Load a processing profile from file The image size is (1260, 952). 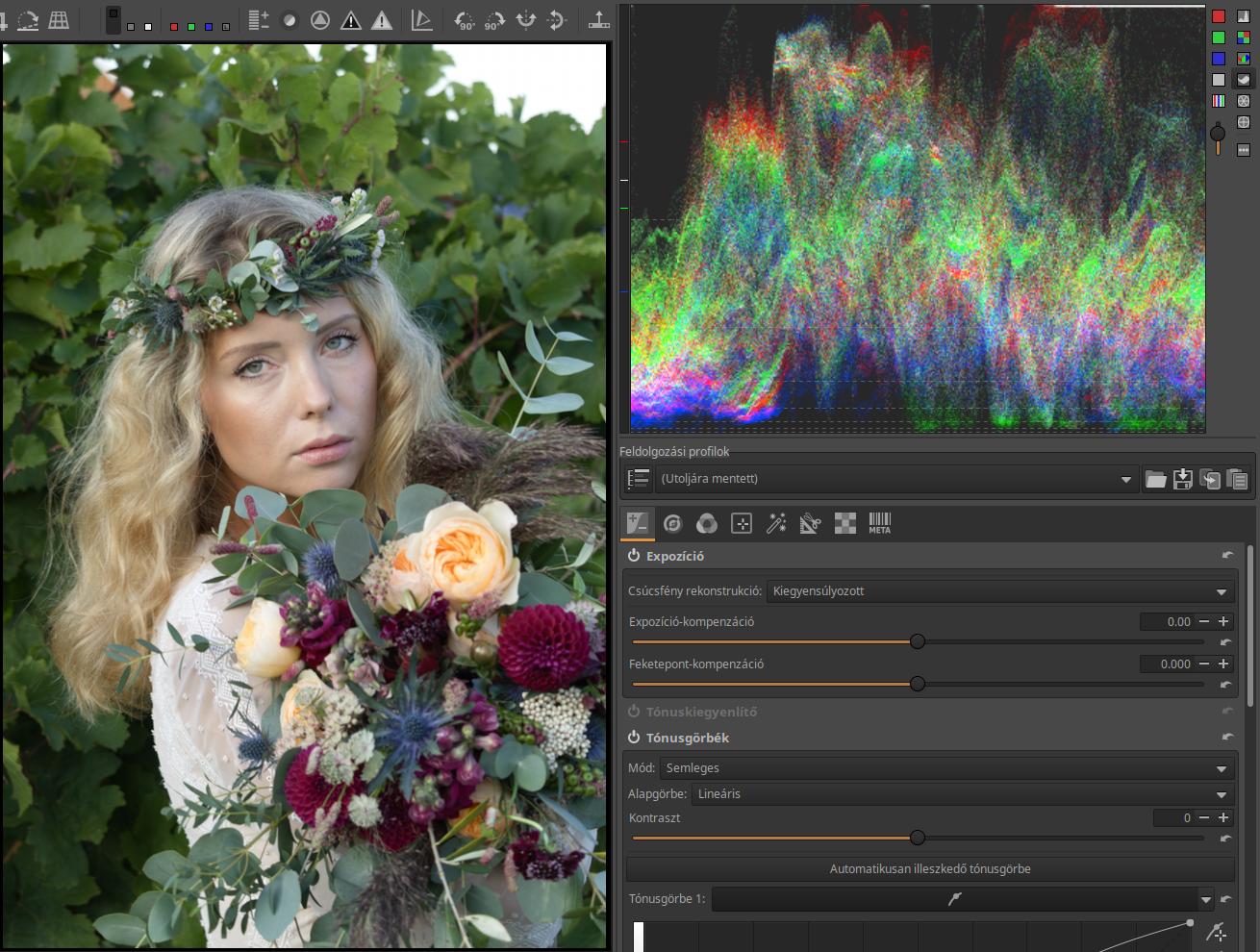click(1155, 479)
